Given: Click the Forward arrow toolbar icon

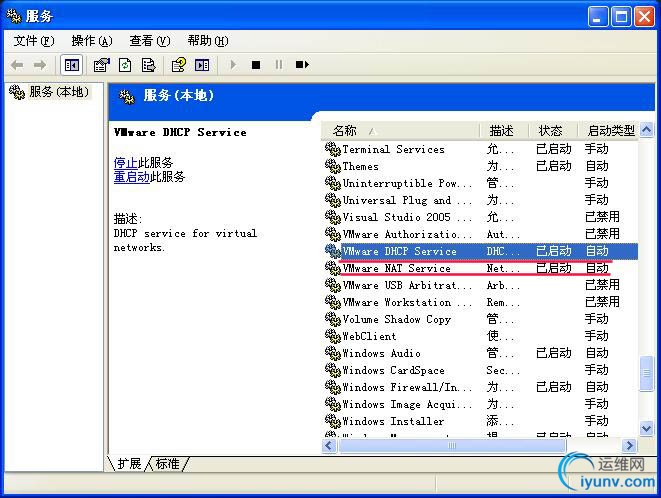Looking at the screenshot, I should pyautogui.click(x=40, y=65).
